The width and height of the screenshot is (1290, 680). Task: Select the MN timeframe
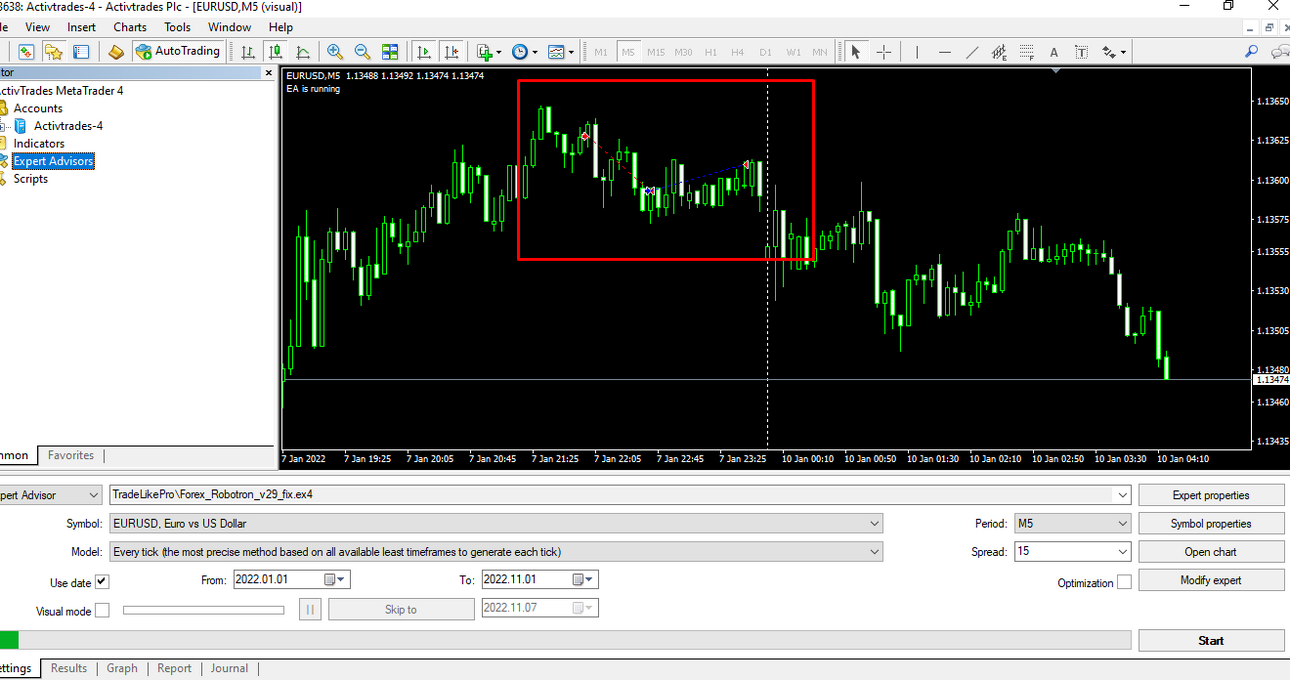coord(820,52)
